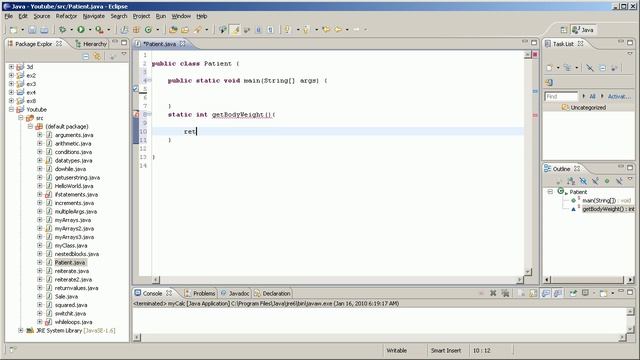Click Activate link in Task List
Screen dimensions: 640x360
coord(619,96)
